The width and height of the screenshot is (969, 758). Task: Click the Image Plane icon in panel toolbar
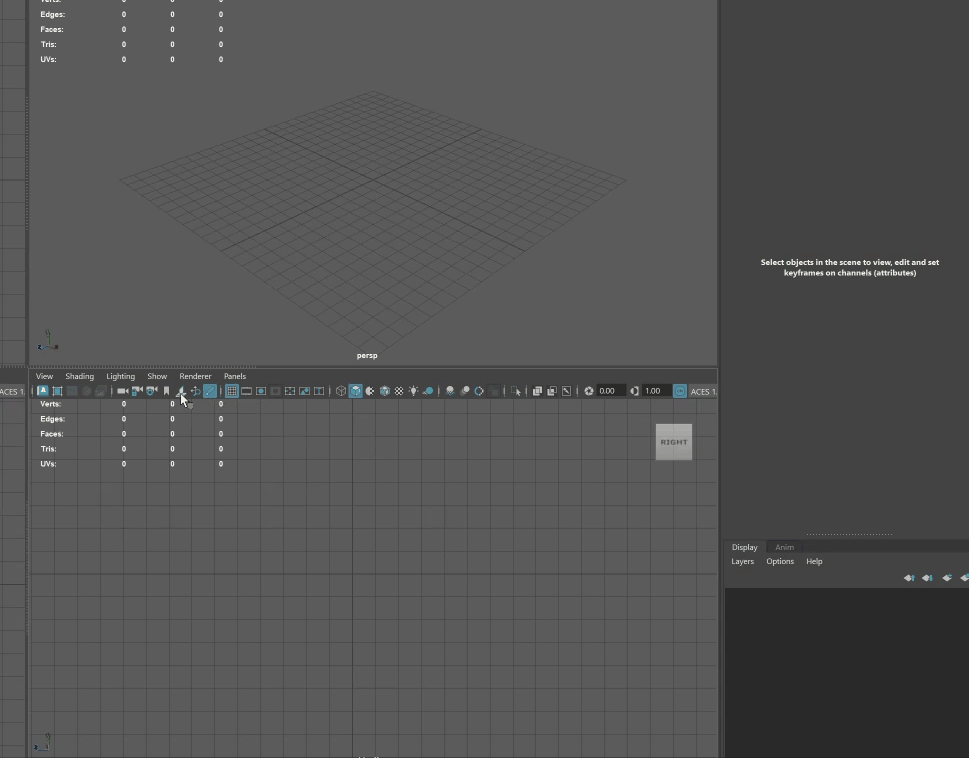181,391
